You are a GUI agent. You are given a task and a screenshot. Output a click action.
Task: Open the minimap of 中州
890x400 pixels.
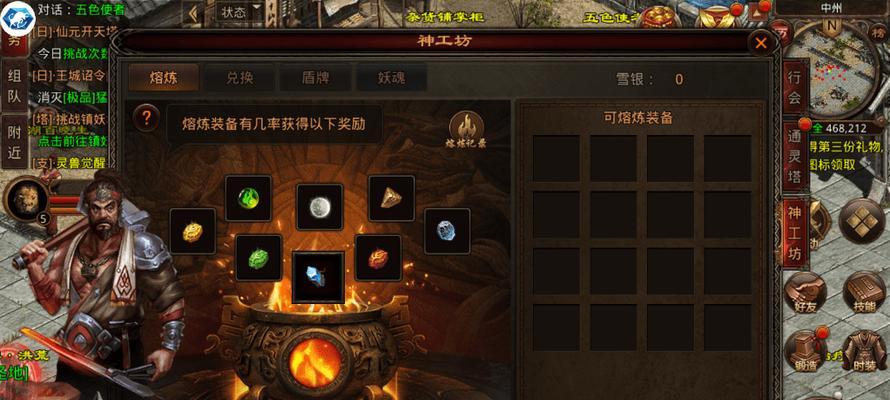(830, 67)
